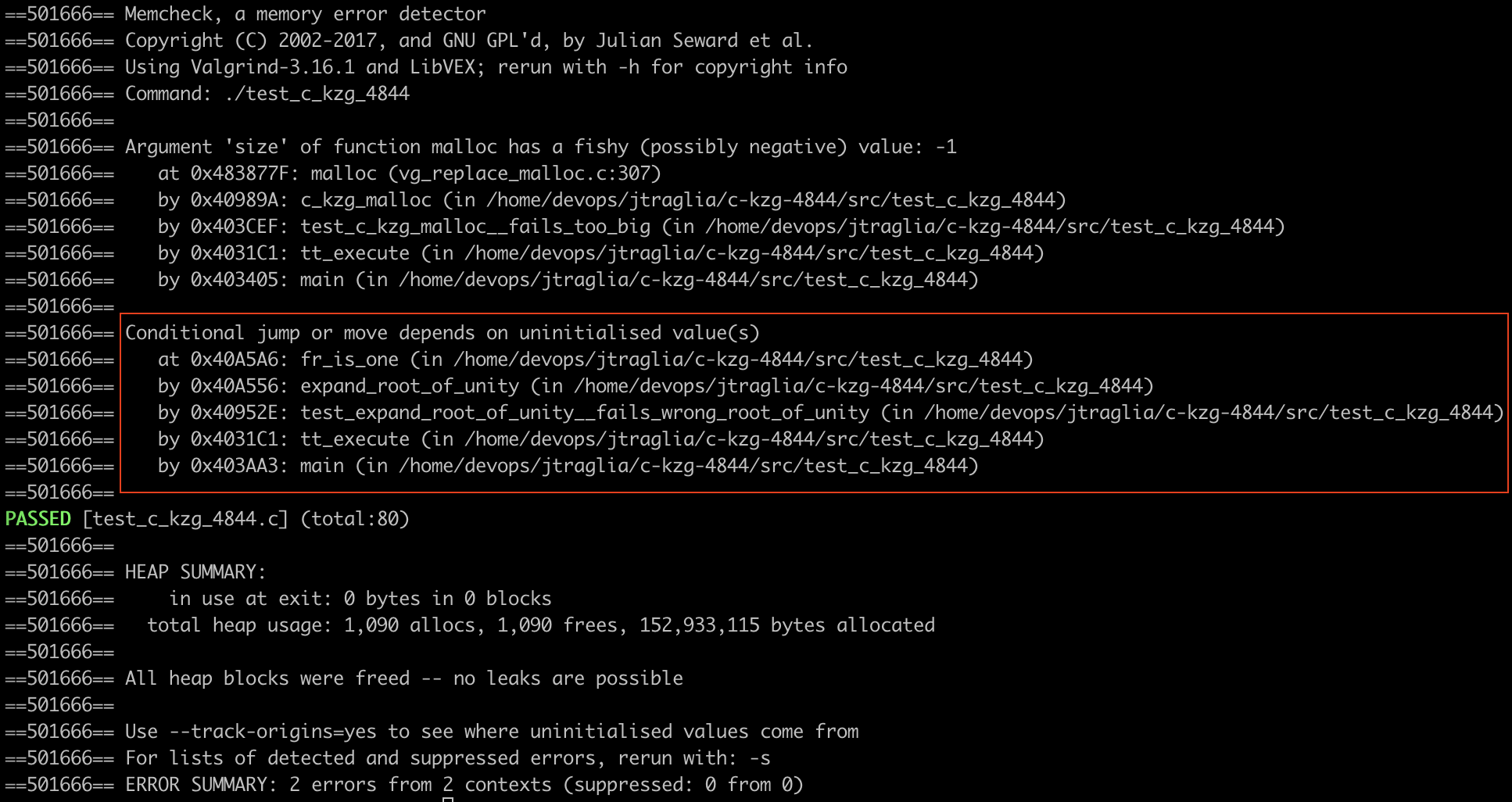This screenshot has height=802, width=1512.
Task: Click the fr_is_one function name
Action: [x=349, y=360]
